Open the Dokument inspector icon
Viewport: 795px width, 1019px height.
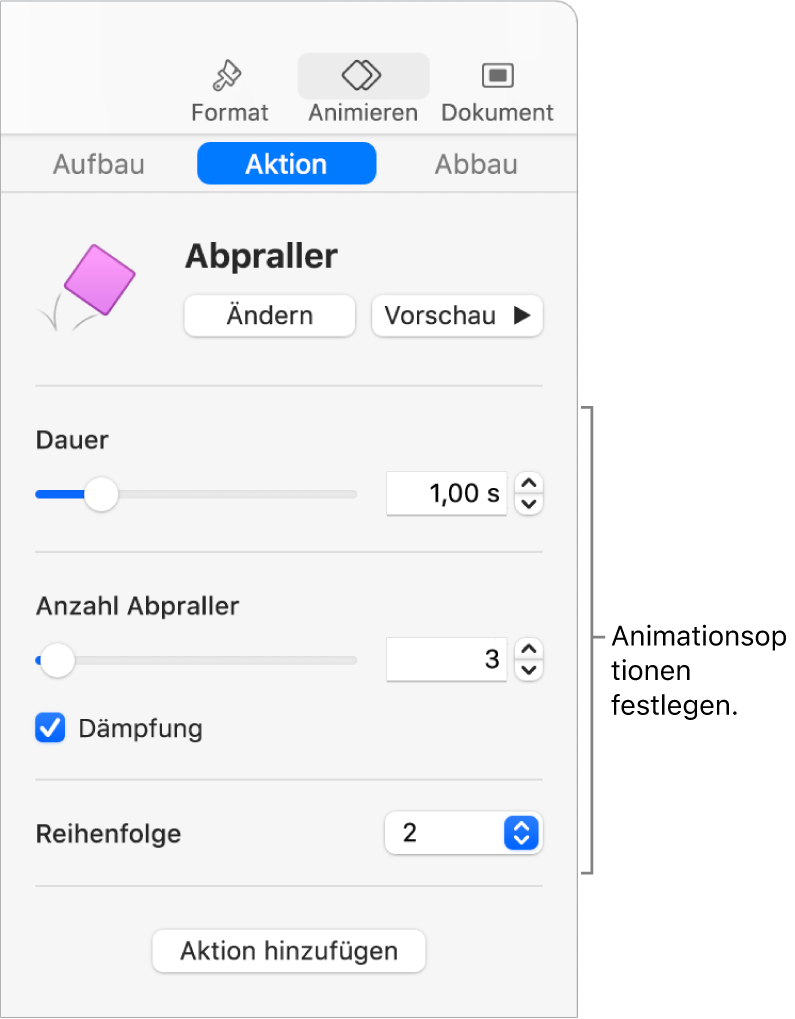click(497, 75)
